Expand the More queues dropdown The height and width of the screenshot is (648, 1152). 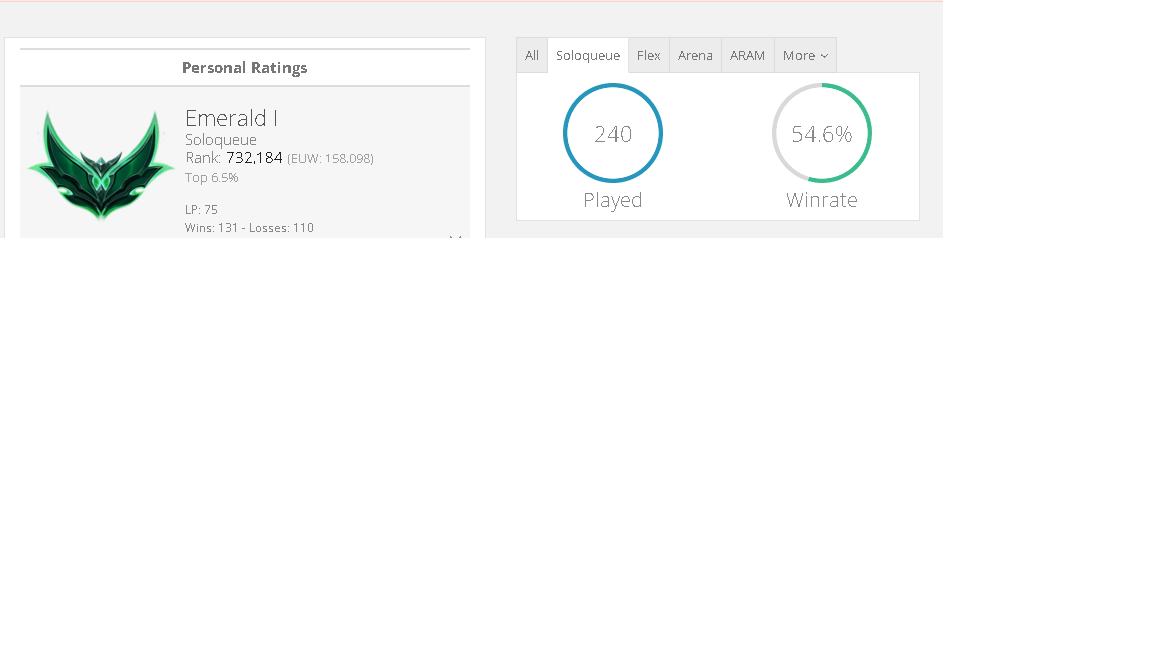point(805,55)
